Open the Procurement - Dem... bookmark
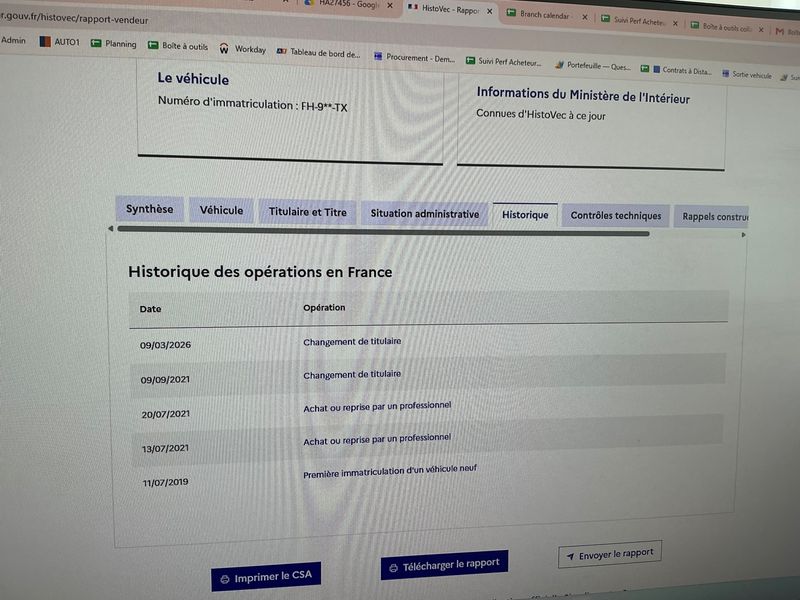The width and height of the screenshot is (800, 600). coord(414,58)
